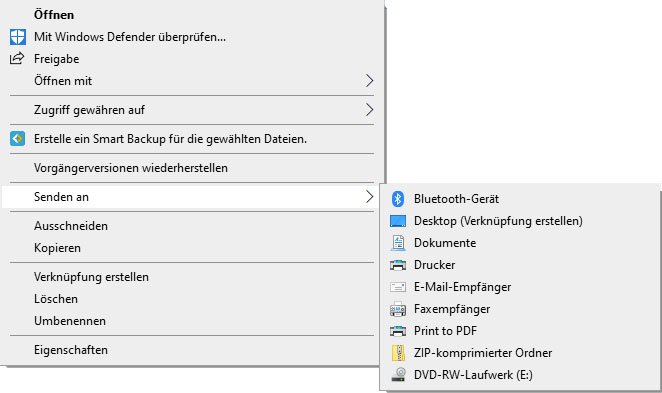Expand the Öffnen mit submenu arrow

tap(369, 81)
